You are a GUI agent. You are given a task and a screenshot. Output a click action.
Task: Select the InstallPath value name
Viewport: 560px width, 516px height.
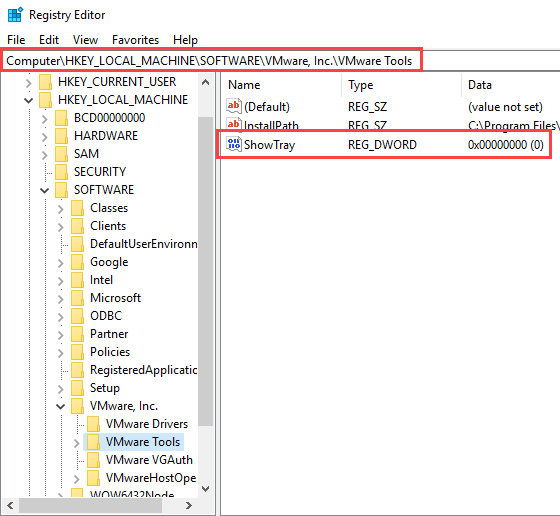pyautogui.click(x=271, y=125)
